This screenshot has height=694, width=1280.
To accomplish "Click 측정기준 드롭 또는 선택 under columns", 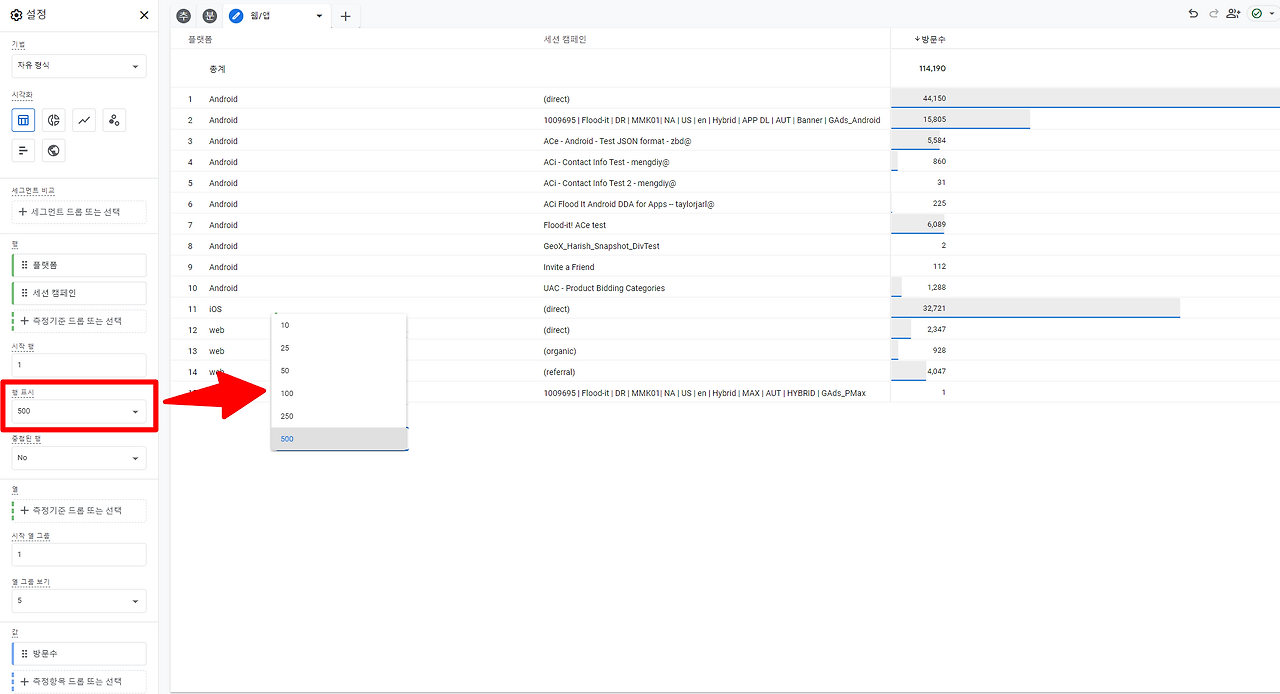I will tap(79, 510).
